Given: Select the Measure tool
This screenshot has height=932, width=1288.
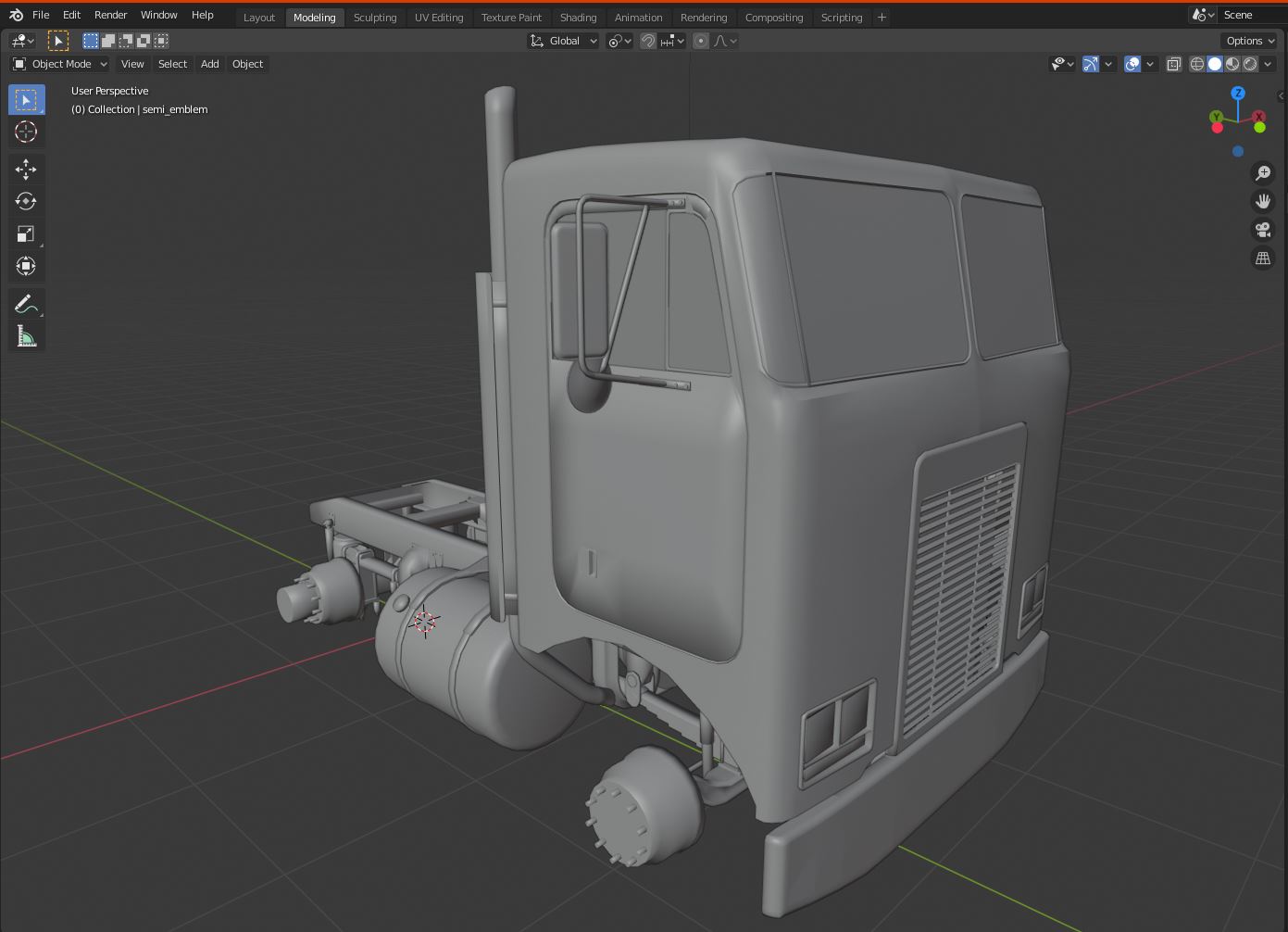Looking at the screenshot, I should [x=26, y=336].
